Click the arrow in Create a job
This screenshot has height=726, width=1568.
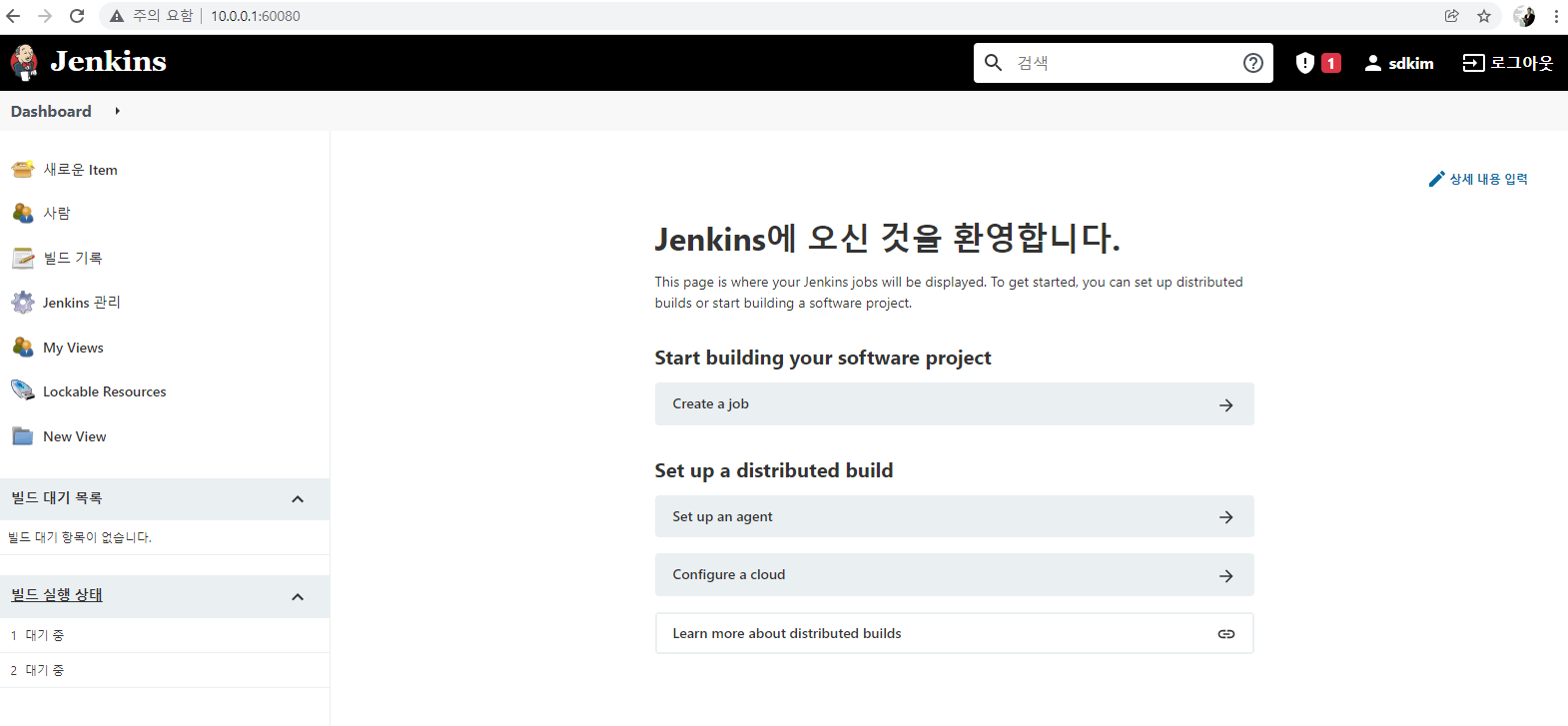coord(1225,404)
